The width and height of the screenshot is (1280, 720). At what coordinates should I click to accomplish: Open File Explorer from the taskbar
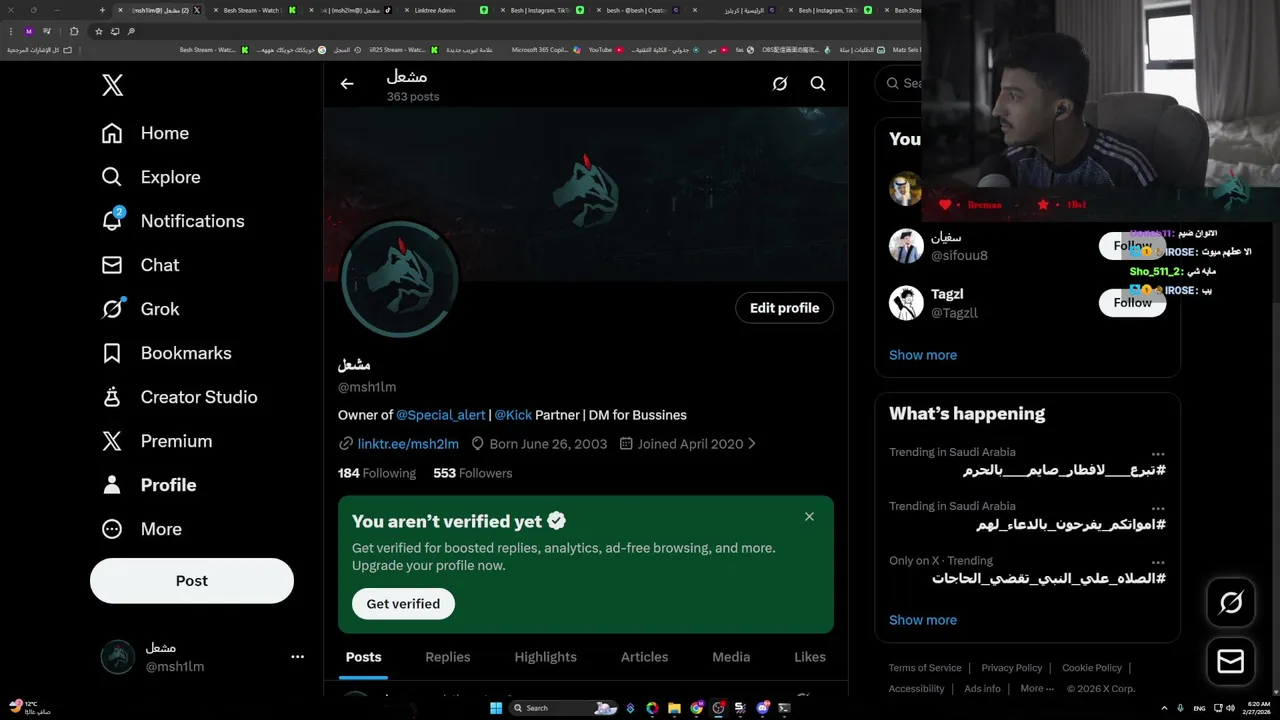[674, 708]
